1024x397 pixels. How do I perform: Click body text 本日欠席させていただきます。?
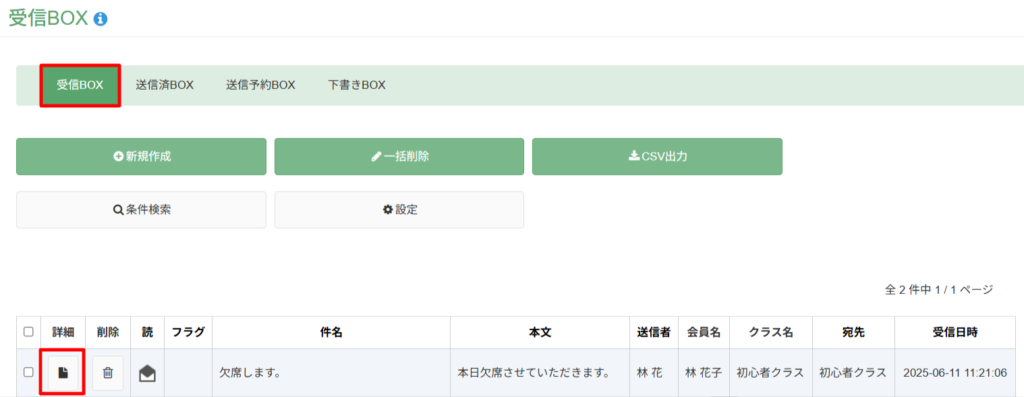[x=534, y=373]
